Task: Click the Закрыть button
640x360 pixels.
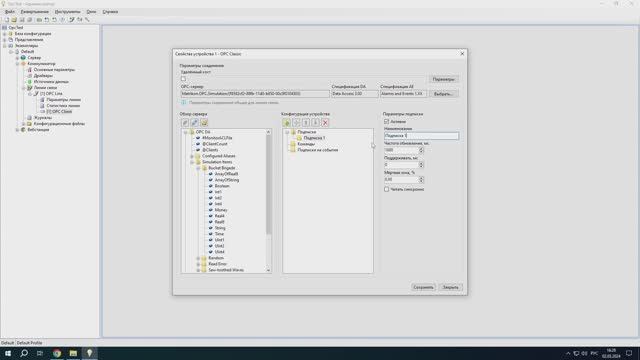Action: tap(451, 287)
